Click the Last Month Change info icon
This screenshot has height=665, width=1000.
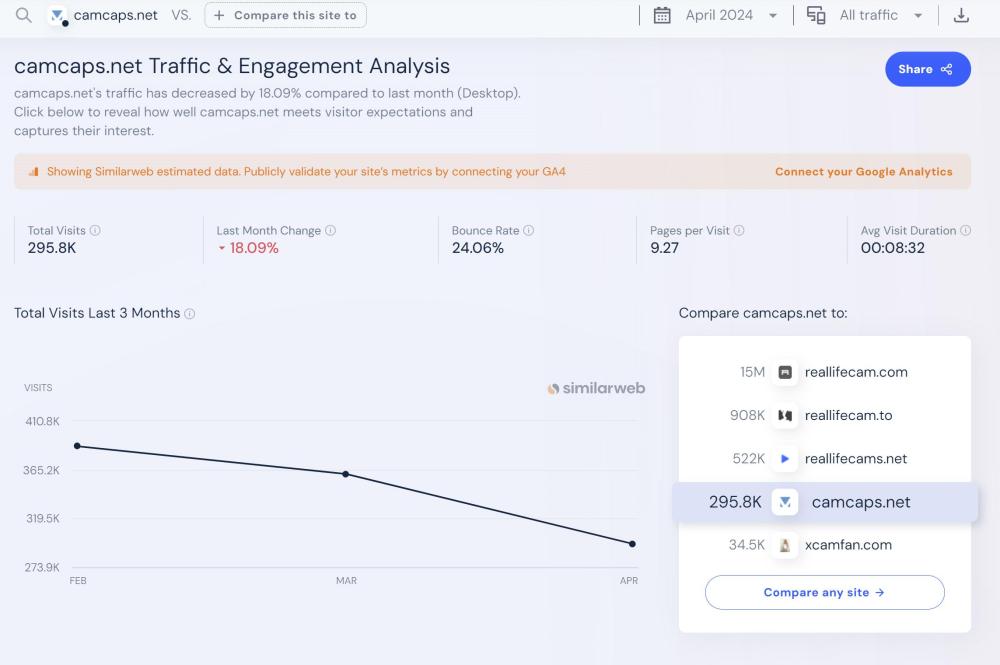[x=330, y=231]
